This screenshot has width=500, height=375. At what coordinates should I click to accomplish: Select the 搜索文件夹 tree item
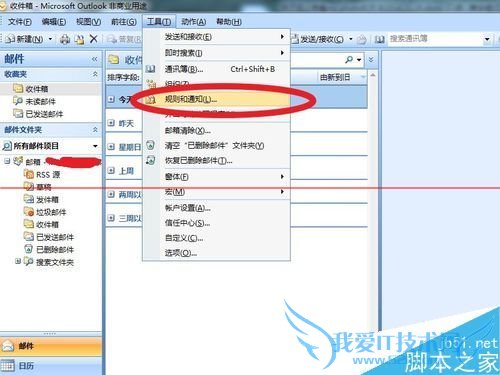49,262
